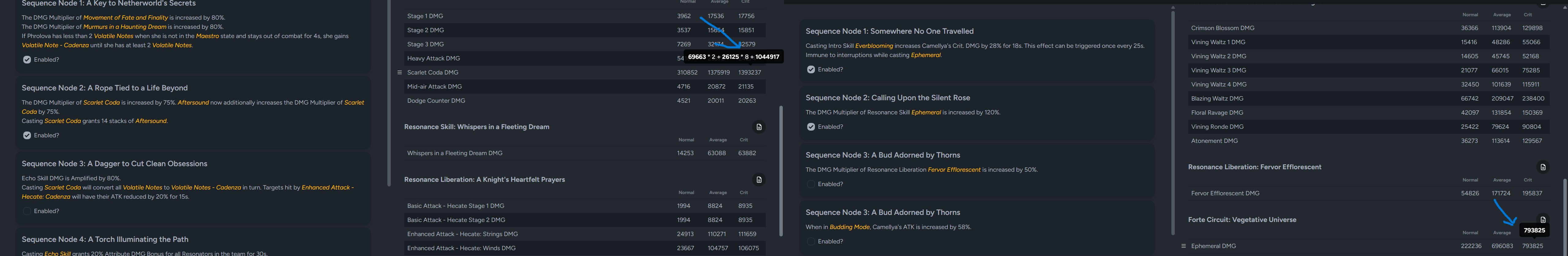Open the Forte Circuit: Vegetative Universe document icon
The width and height of the screenshot is (1568, 256).
point(1543,220)
